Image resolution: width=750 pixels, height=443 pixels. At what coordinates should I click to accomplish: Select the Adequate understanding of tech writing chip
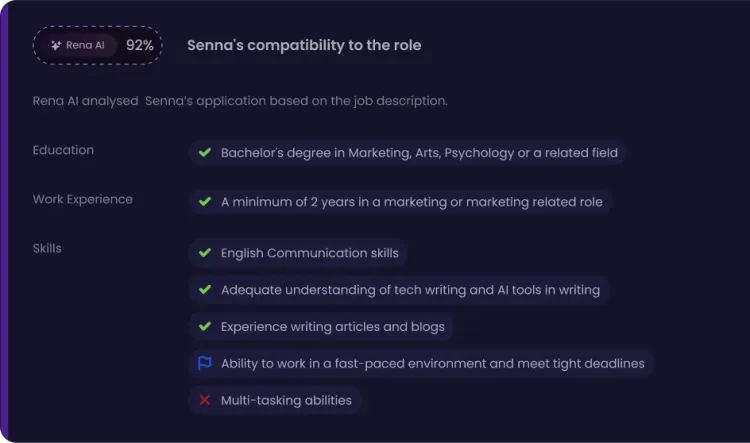point(399,289)
